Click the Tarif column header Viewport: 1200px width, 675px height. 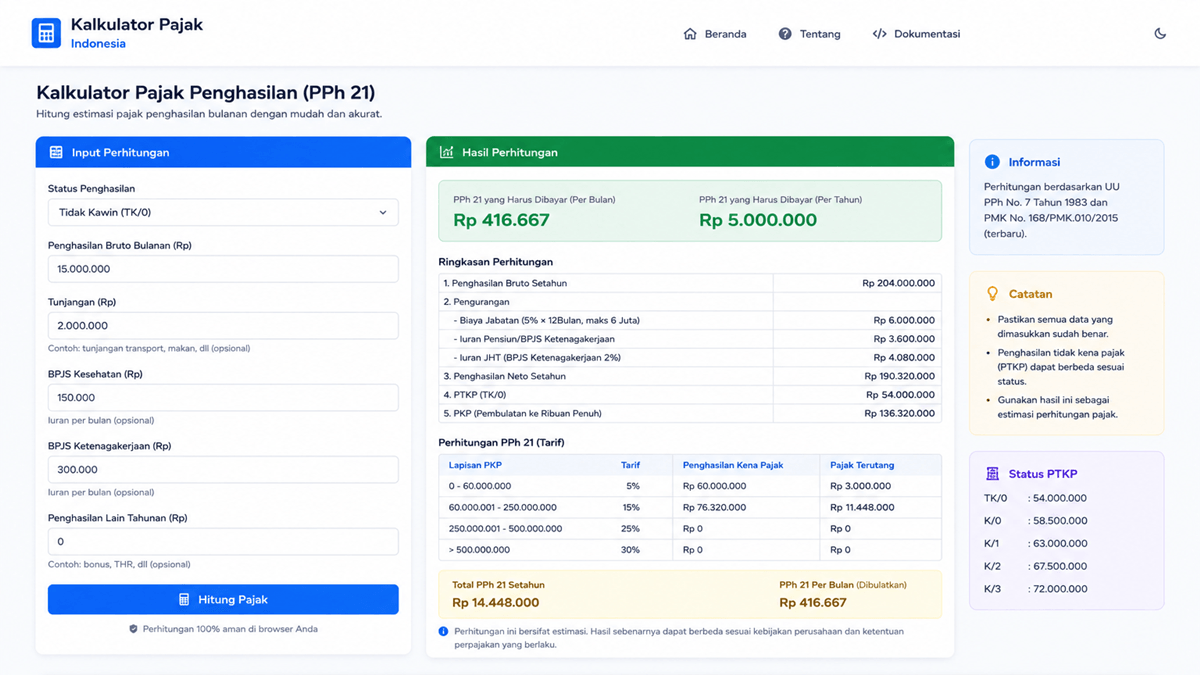point(630,465)
